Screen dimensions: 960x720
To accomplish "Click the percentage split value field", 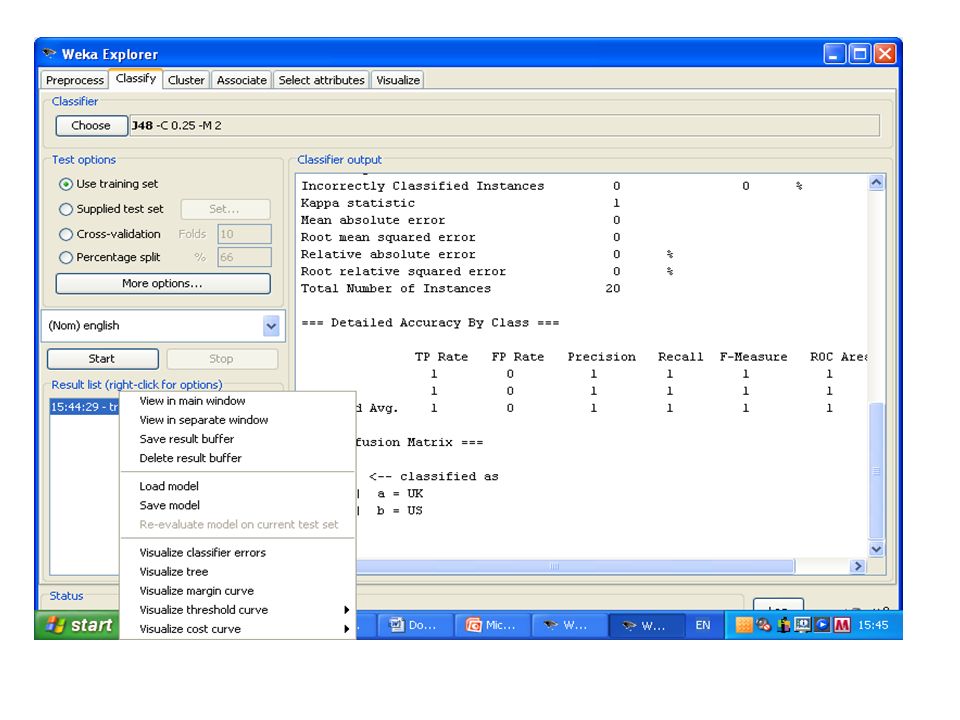I will pos(244,258).
